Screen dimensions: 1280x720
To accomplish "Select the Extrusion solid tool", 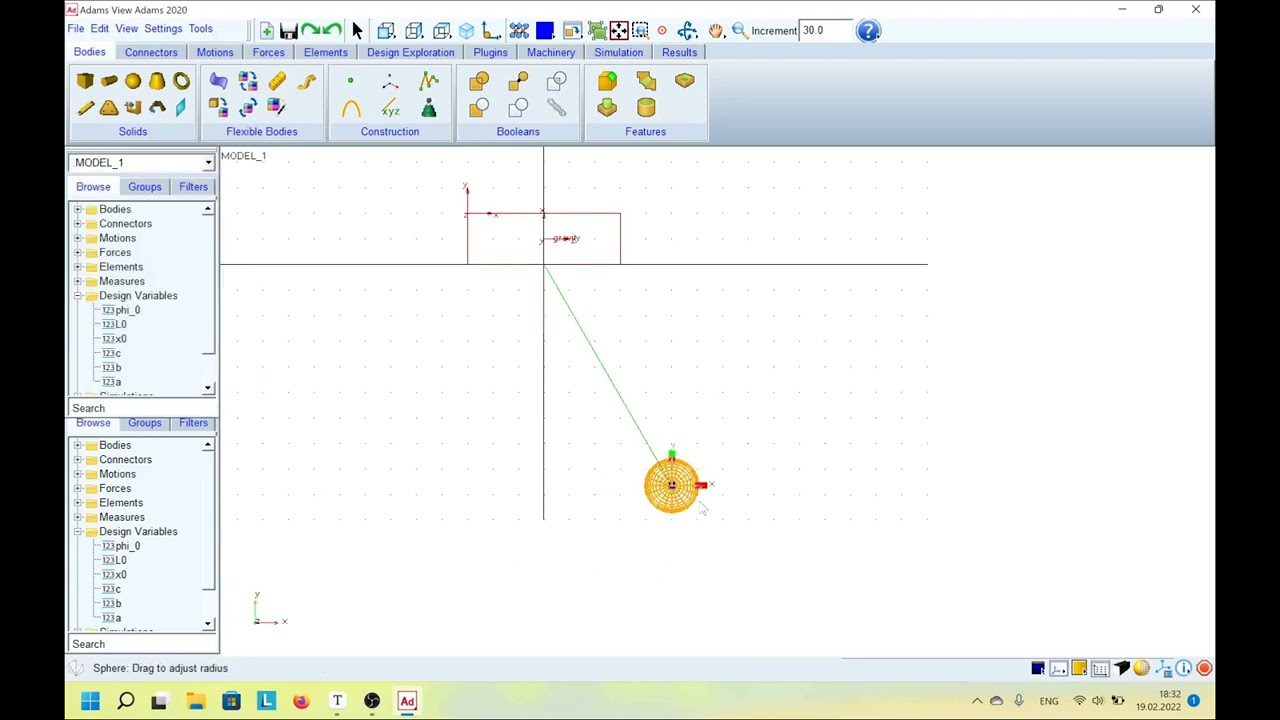I will (133, 108).
